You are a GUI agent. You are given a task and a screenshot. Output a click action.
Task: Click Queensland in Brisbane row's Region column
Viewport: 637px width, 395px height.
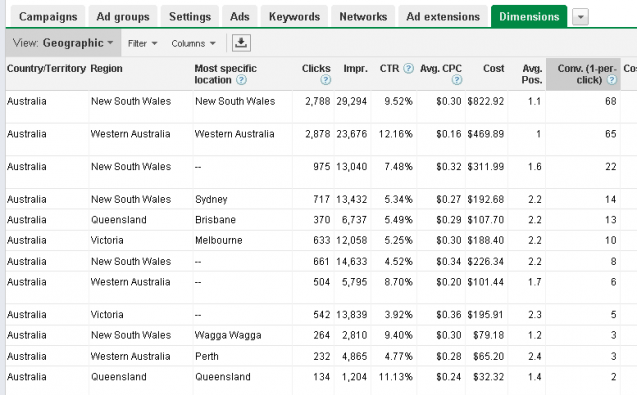coord(118,219)
